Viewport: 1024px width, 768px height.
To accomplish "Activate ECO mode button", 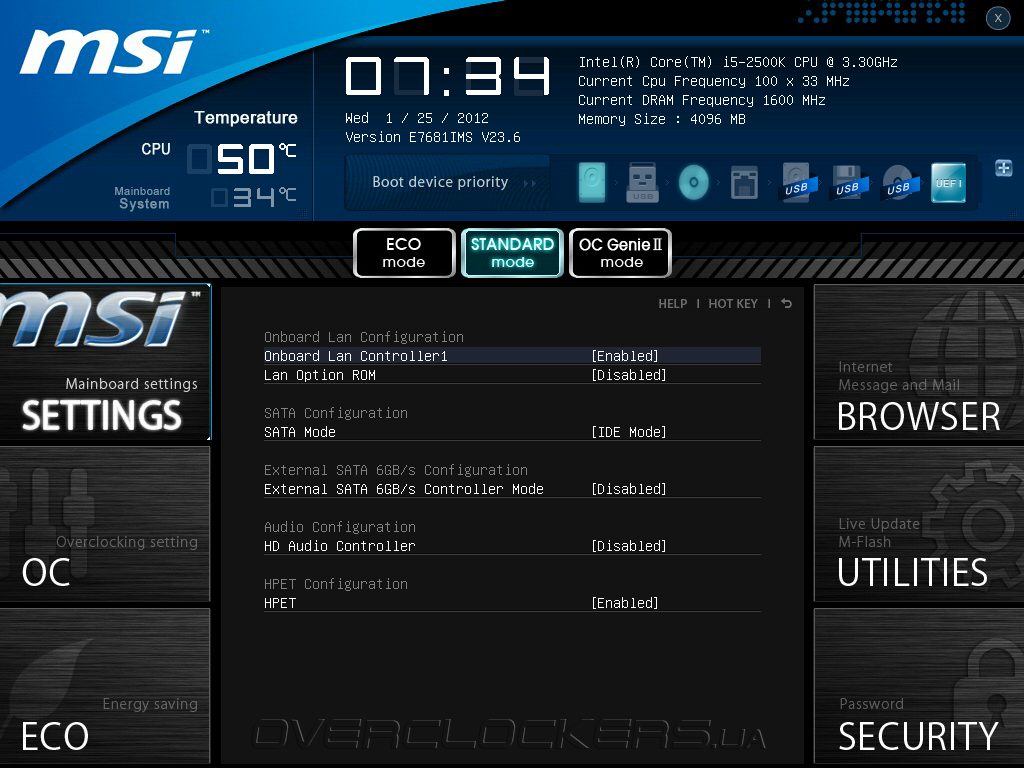I will (404, 253).
